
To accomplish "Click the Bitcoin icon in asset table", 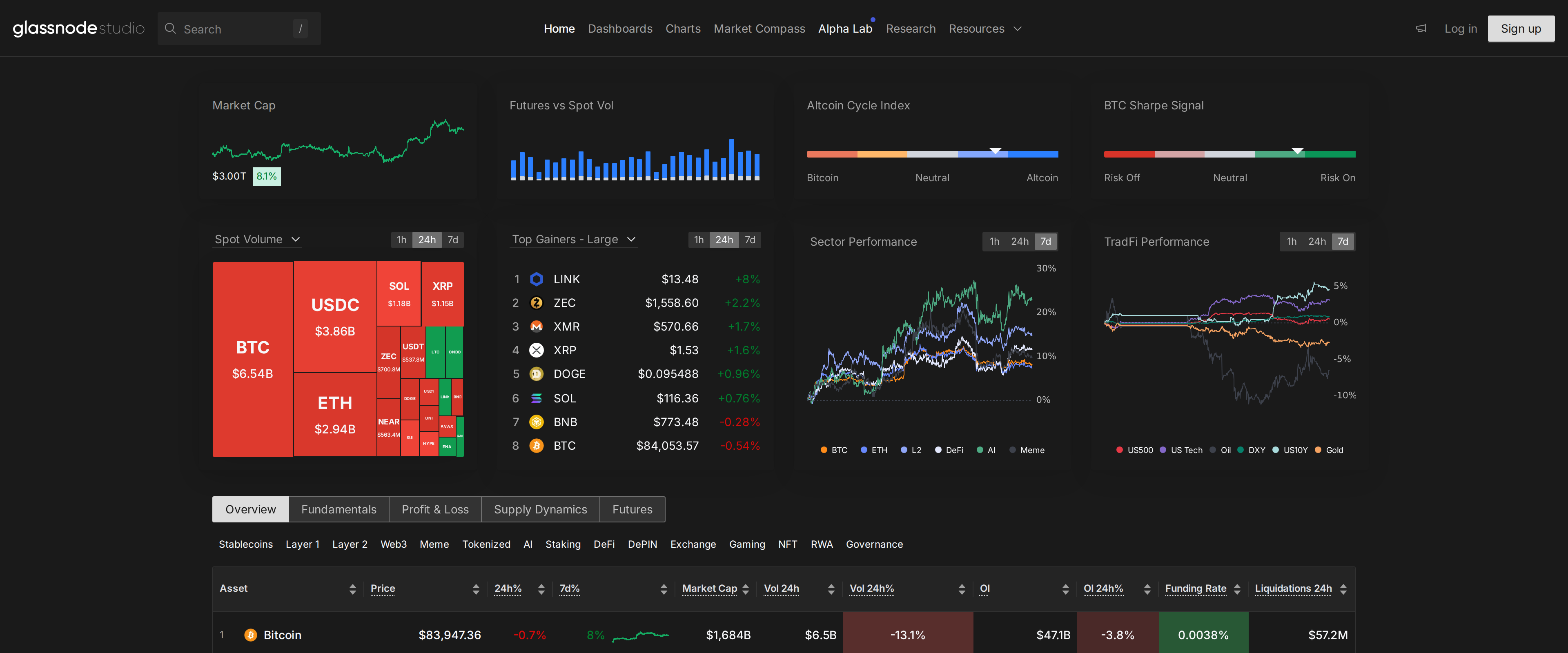I will point(250,635).
